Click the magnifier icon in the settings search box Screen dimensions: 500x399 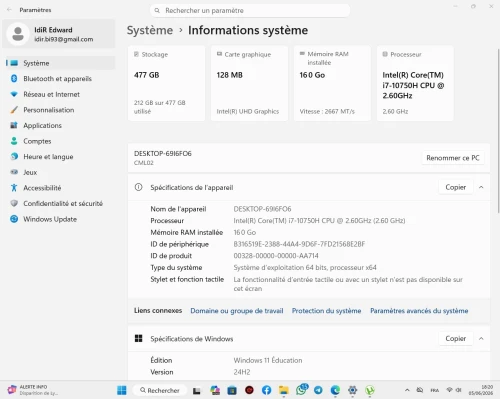click(157, 10)
